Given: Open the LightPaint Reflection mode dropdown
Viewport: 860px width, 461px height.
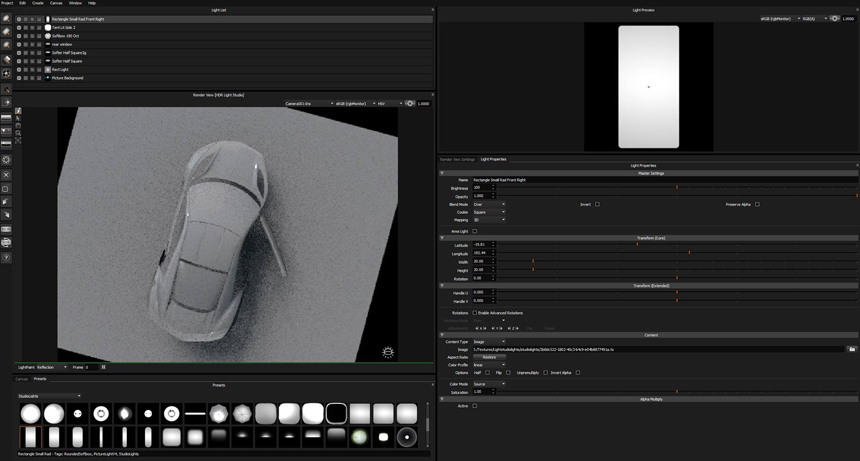Looking at the screenshot, I should coord(52,367).
